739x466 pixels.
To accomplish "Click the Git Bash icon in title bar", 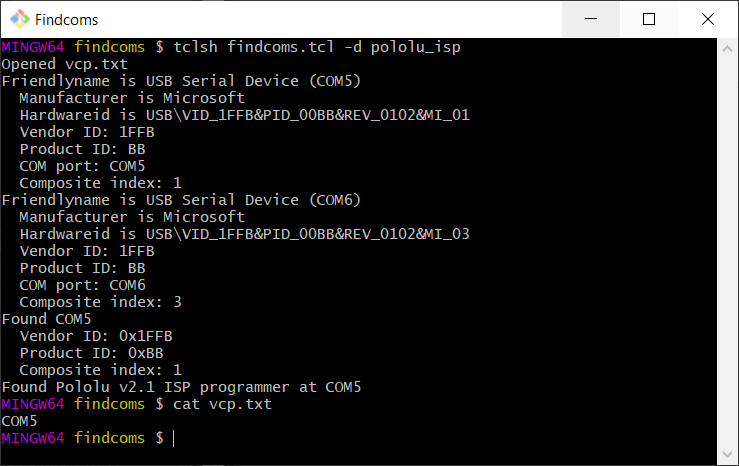I will (17, 19).
